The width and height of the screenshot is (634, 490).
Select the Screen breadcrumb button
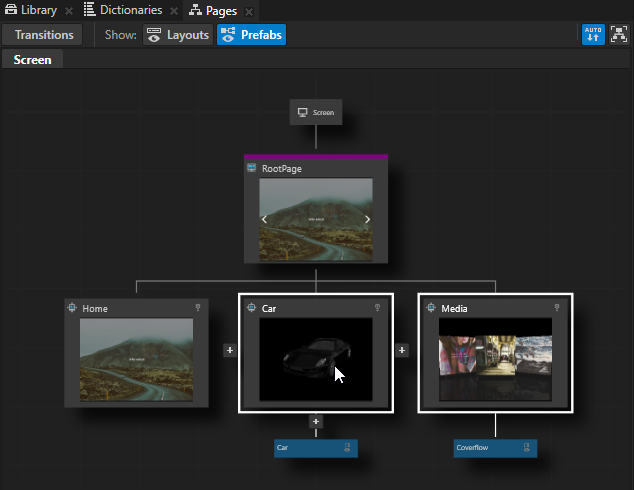(32, 59)
